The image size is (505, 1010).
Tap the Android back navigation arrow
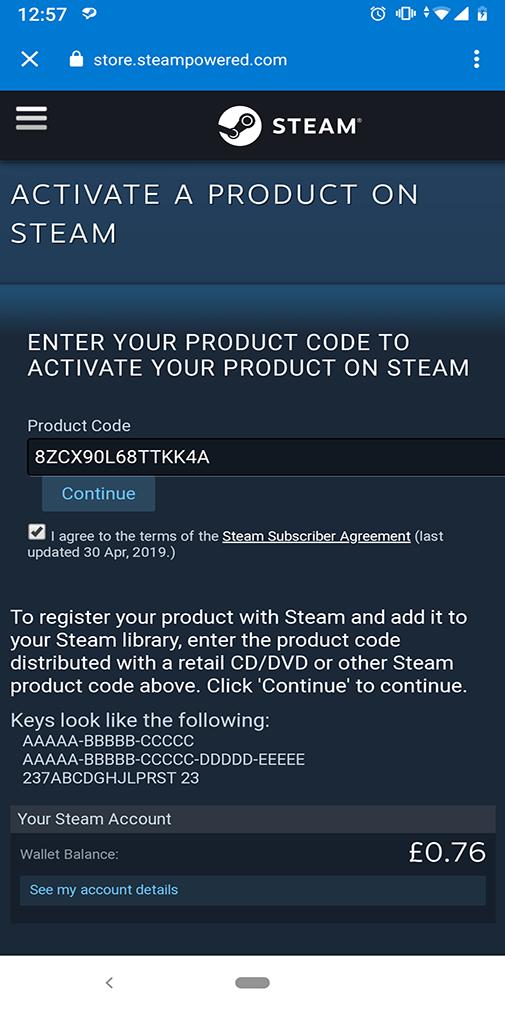[x=110, y=982]
